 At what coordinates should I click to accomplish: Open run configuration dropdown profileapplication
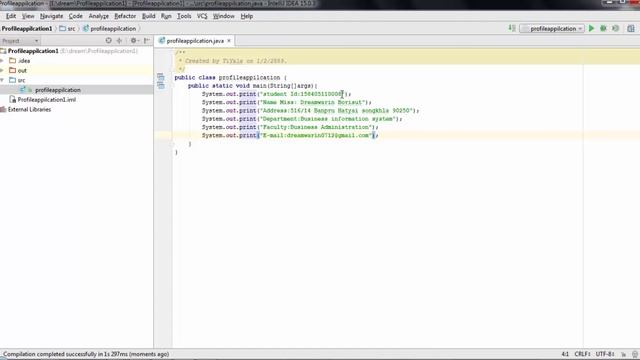tap(552, 29)
